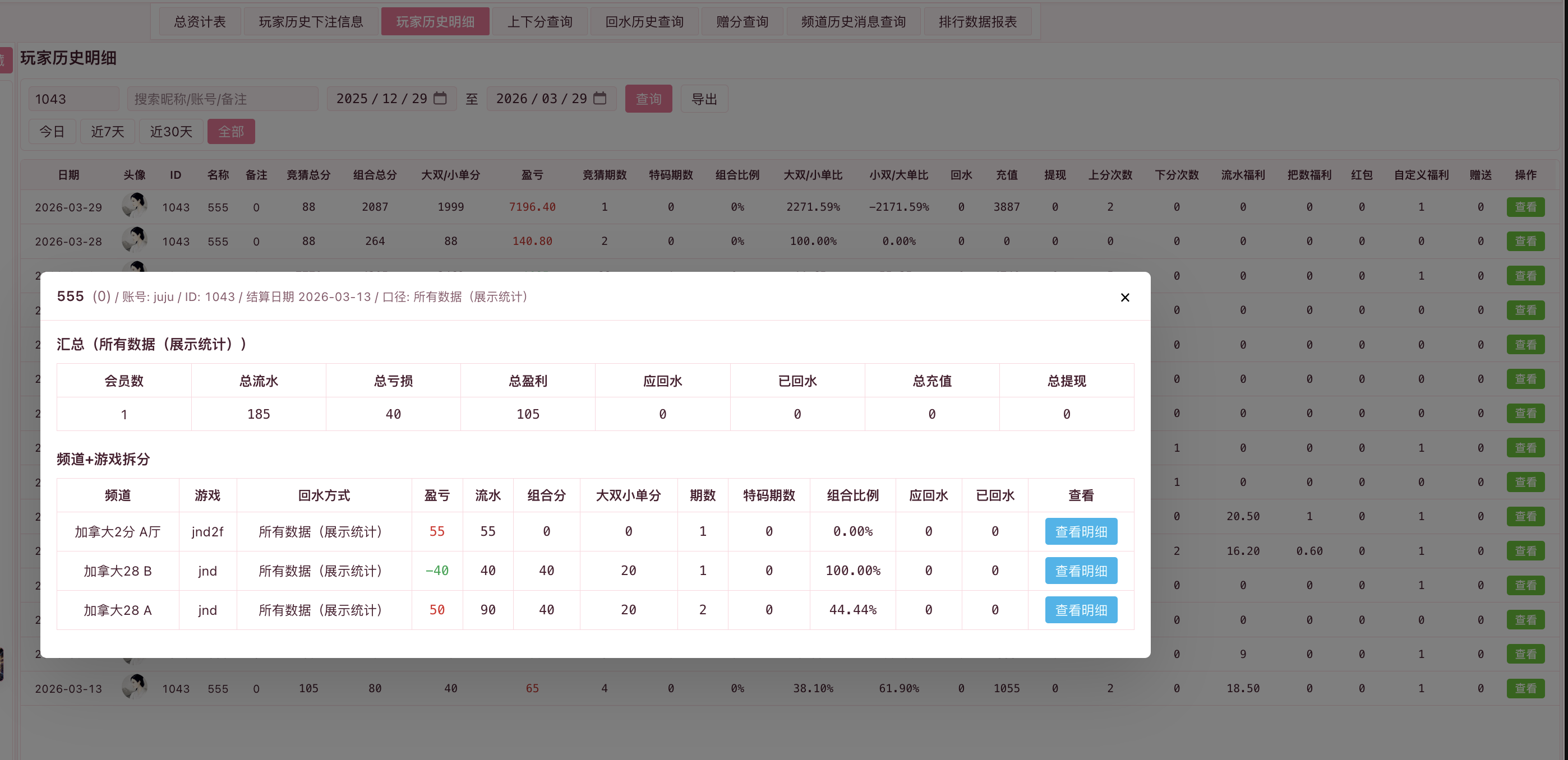The height and width of the screenshot is (760, 1568).
Task: Click 组合比例 value 100.00% in dialog
Action: pyautogui.click(x=852, y=571)
